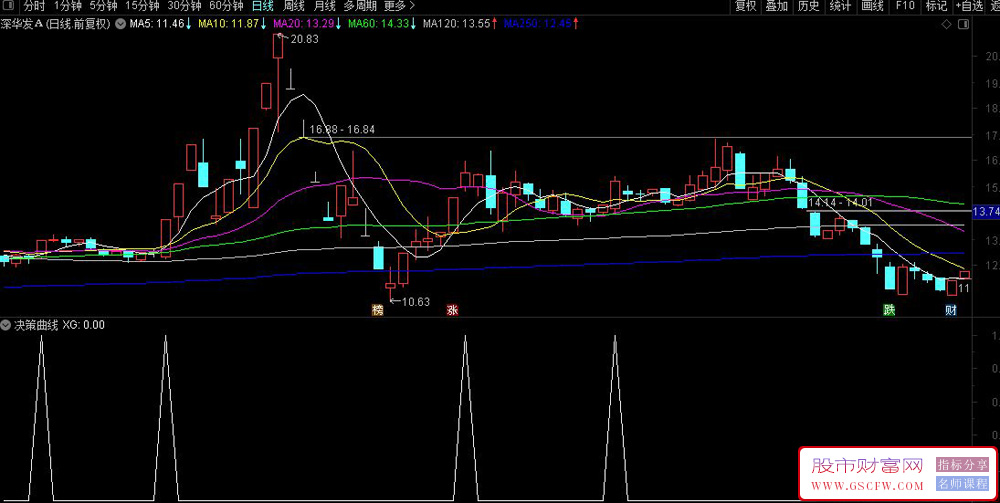Open 统计 statistics button

[841, 6]
